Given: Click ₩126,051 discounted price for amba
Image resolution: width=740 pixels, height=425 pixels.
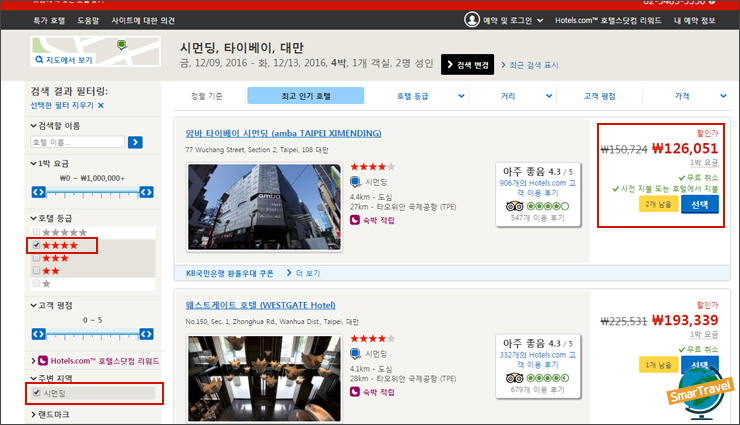Looking at the screenshot, I should click(x=685, y=149).
